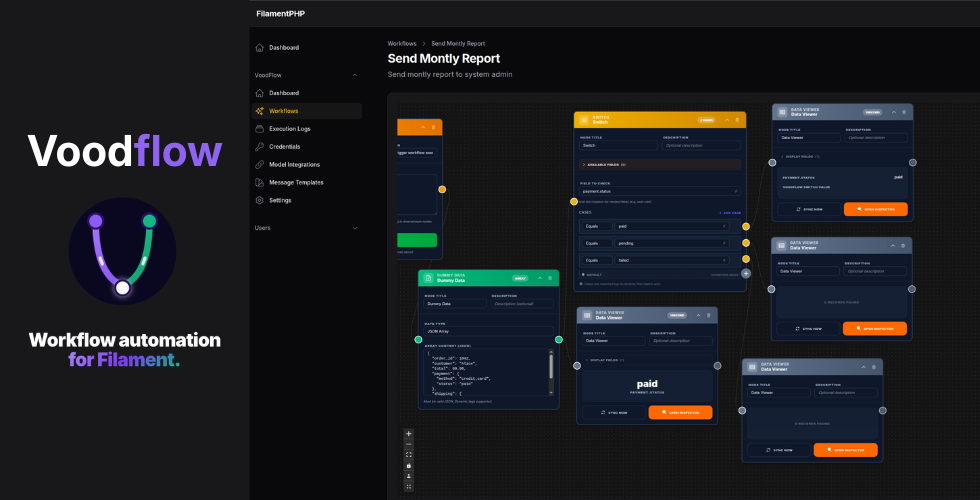Click the Execution Logs icon
This screenshot has height=500, width=980.
coord(260,129)
